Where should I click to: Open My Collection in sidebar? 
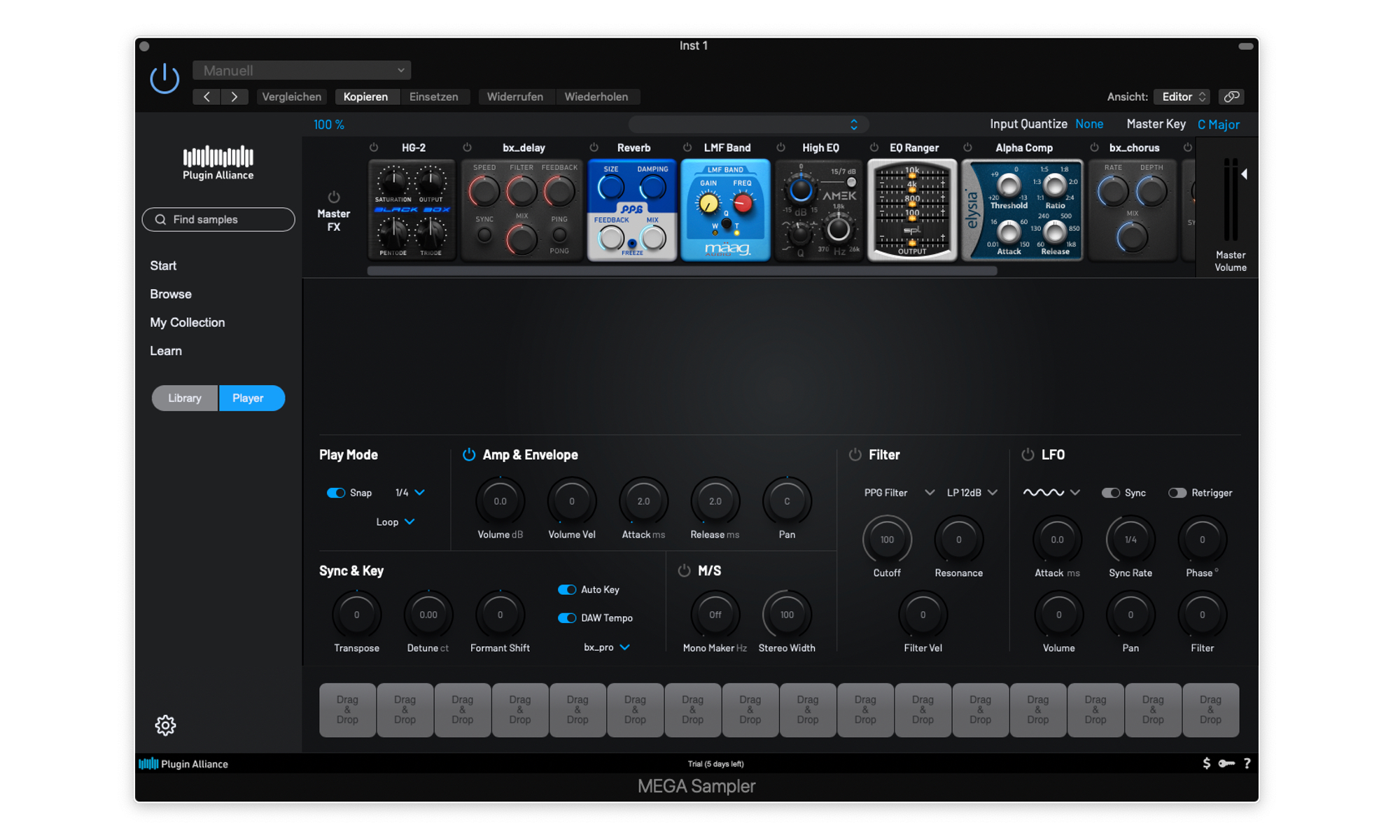[188, 323]
